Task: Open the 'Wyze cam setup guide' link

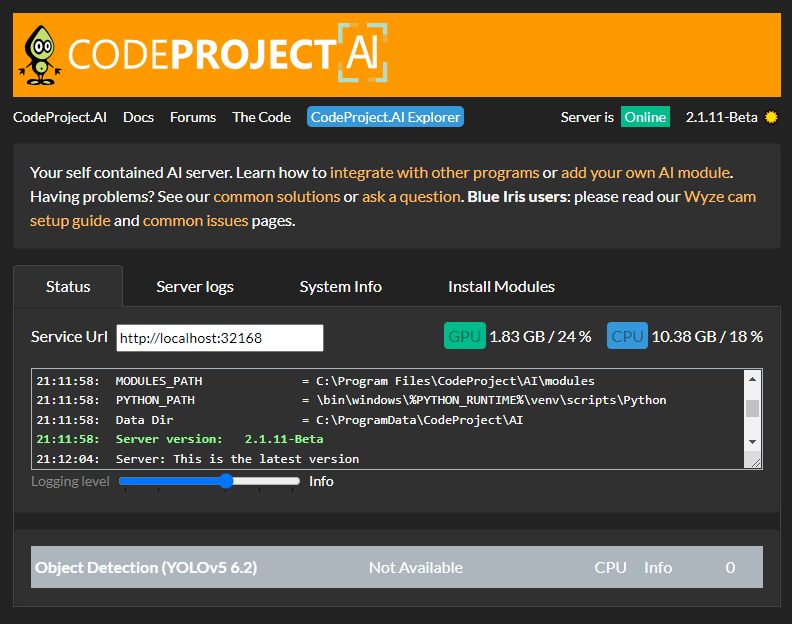Action: point(720,197)
